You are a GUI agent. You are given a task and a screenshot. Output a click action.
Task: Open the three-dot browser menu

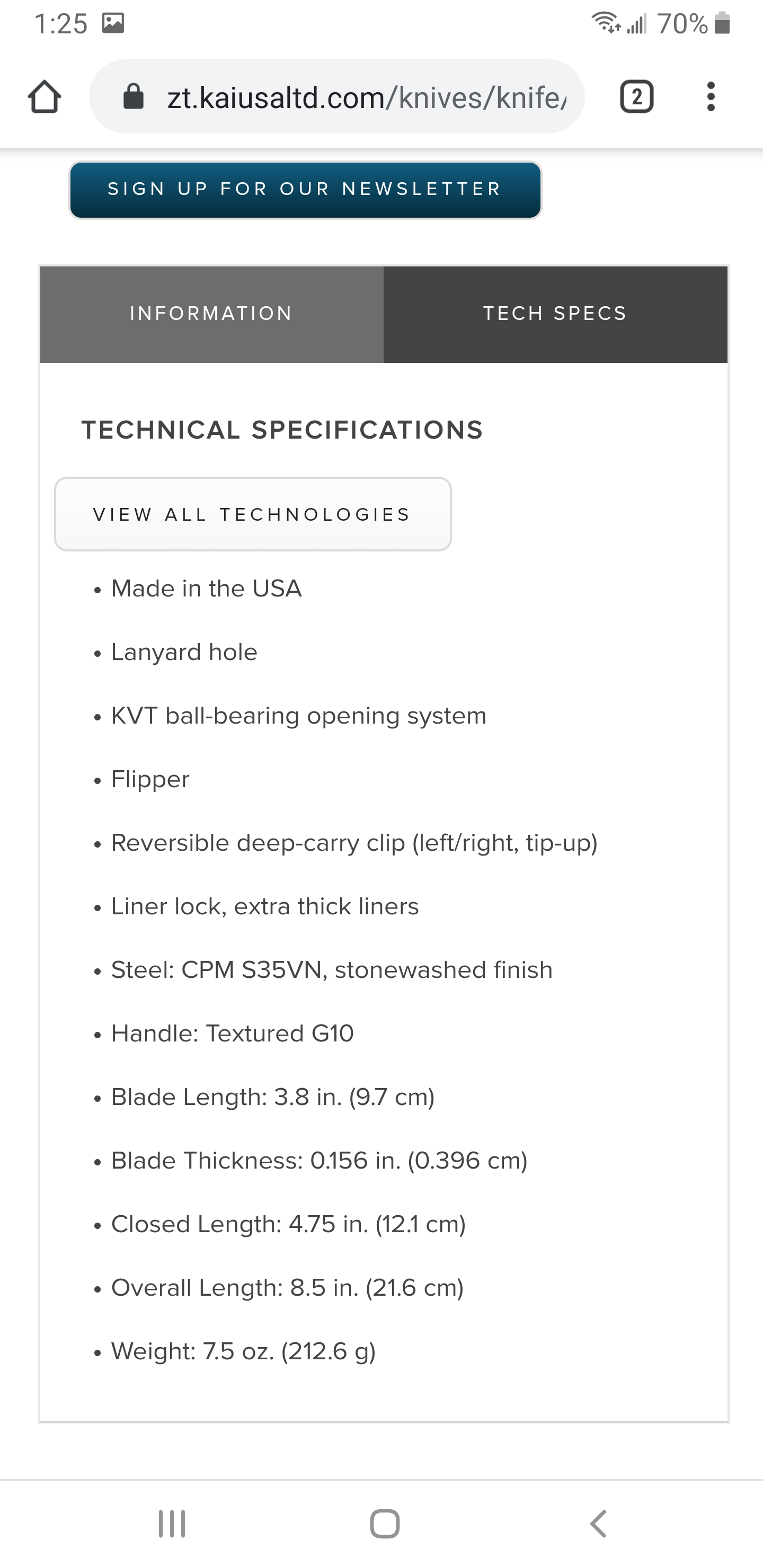pyautogui.click(x=710, y=97)
